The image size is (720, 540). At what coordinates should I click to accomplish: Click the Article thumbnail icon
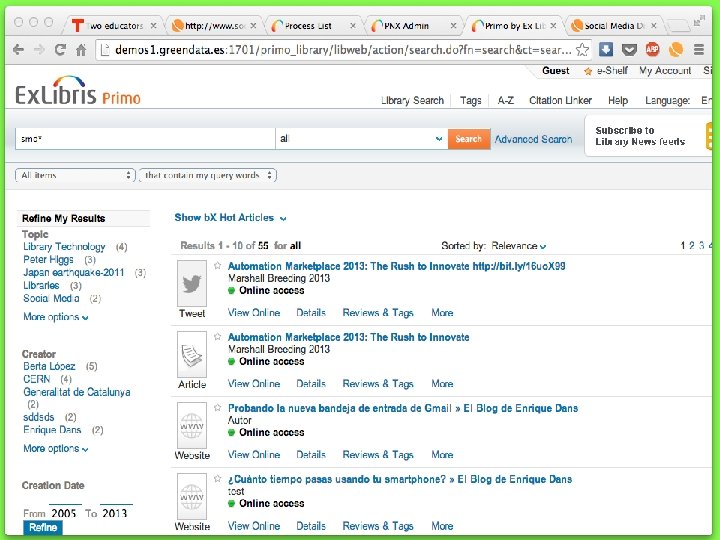[x=192, y=354]
